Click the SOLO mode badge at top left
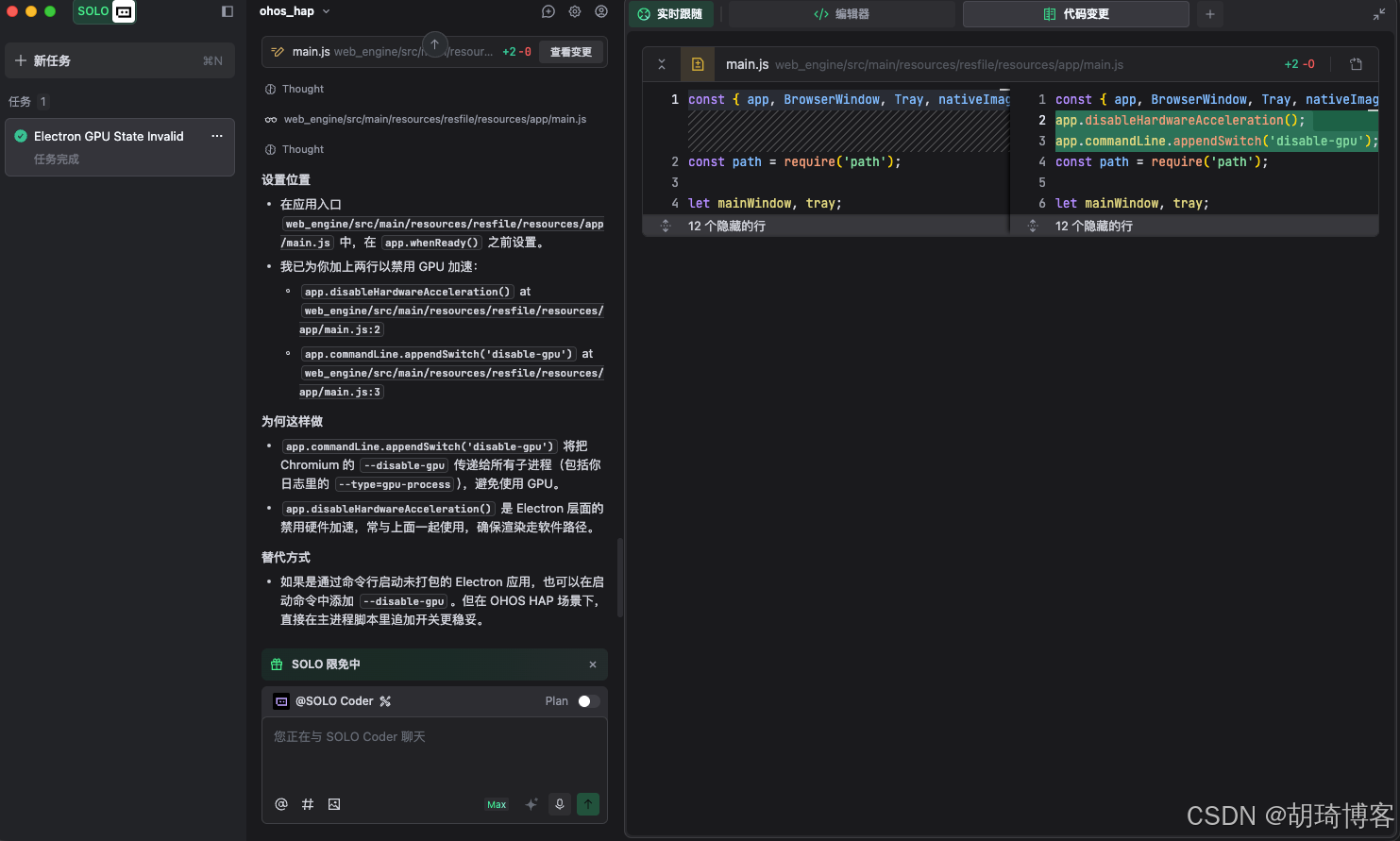 click(x=104, y=11)
